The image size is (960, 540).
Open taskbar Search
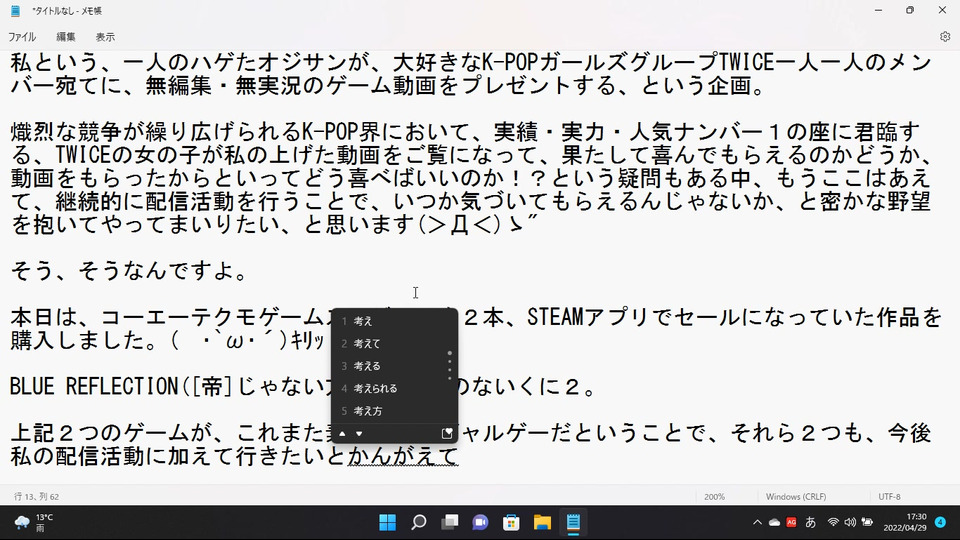[x=419, y=522]
